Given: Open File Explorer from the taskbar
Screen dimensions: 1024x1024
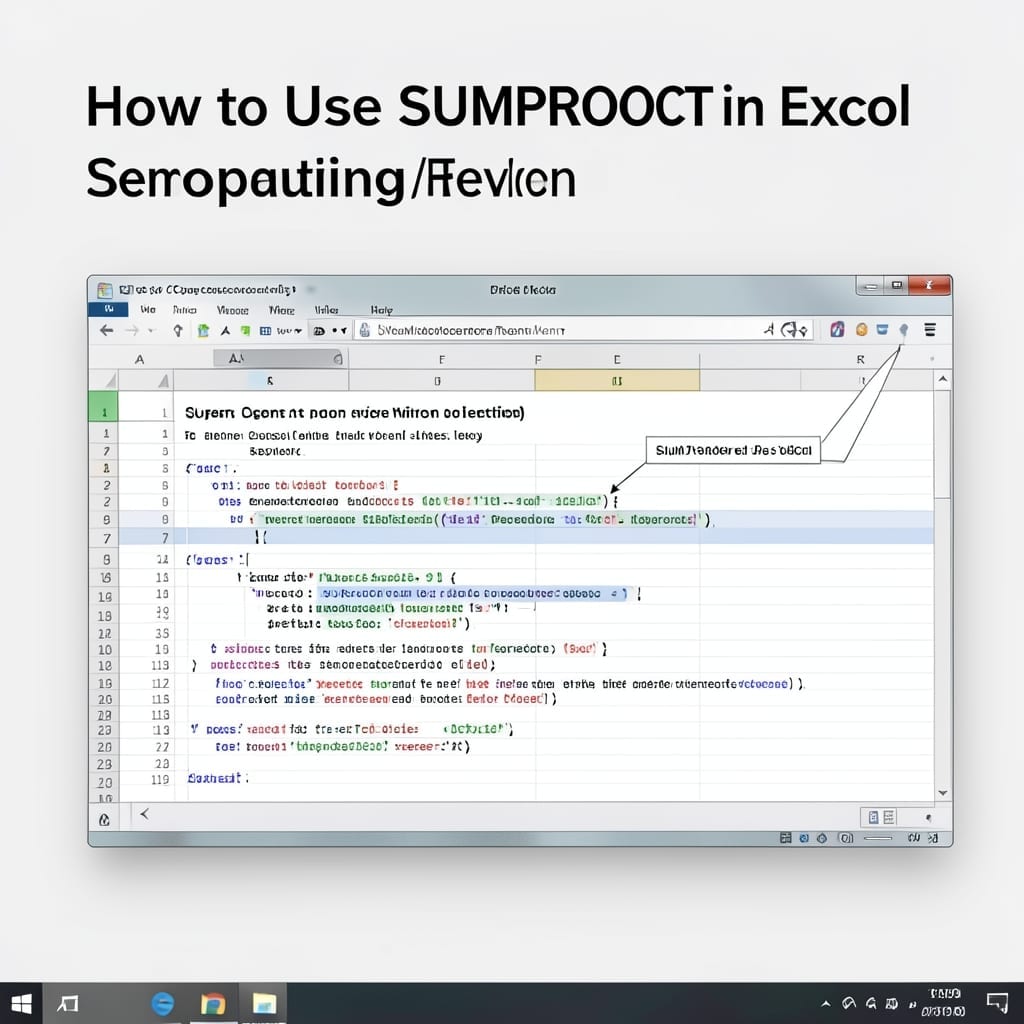Looking at the screenshot, I should (x=264, y=1003).
